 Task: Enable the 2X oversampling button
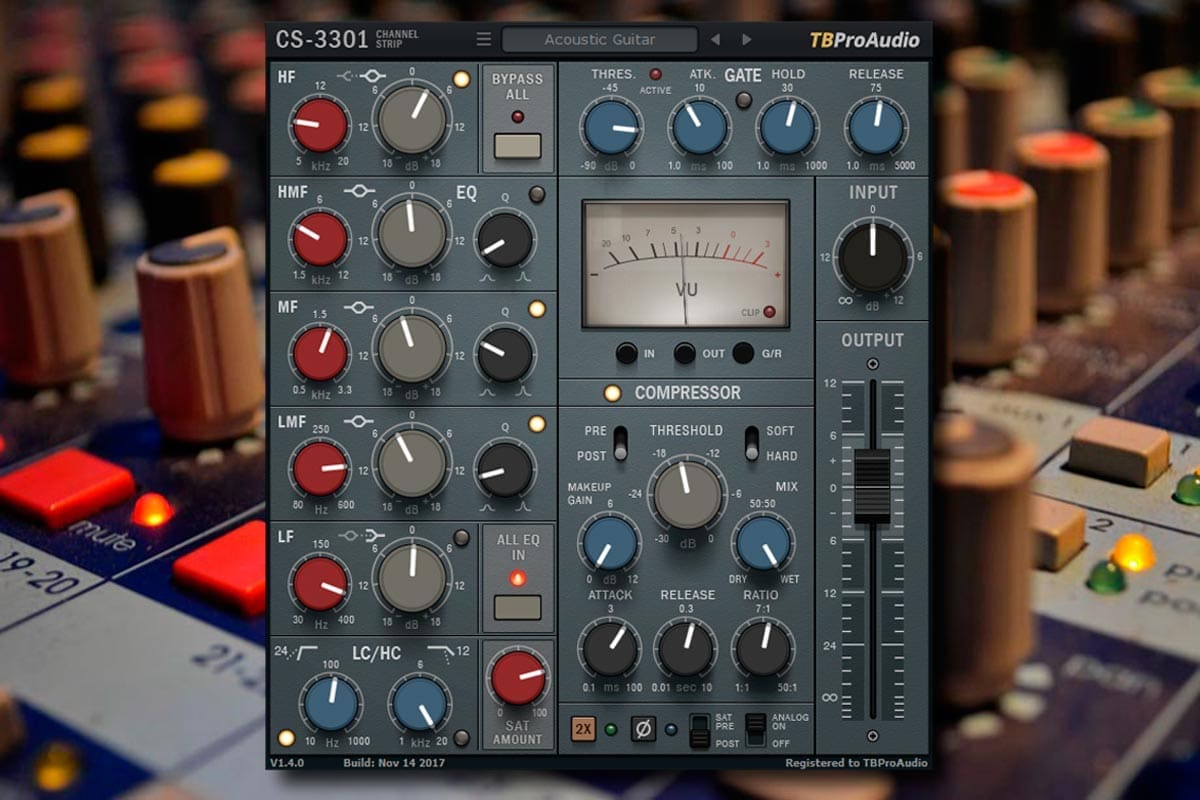click(x=583, y=728)
